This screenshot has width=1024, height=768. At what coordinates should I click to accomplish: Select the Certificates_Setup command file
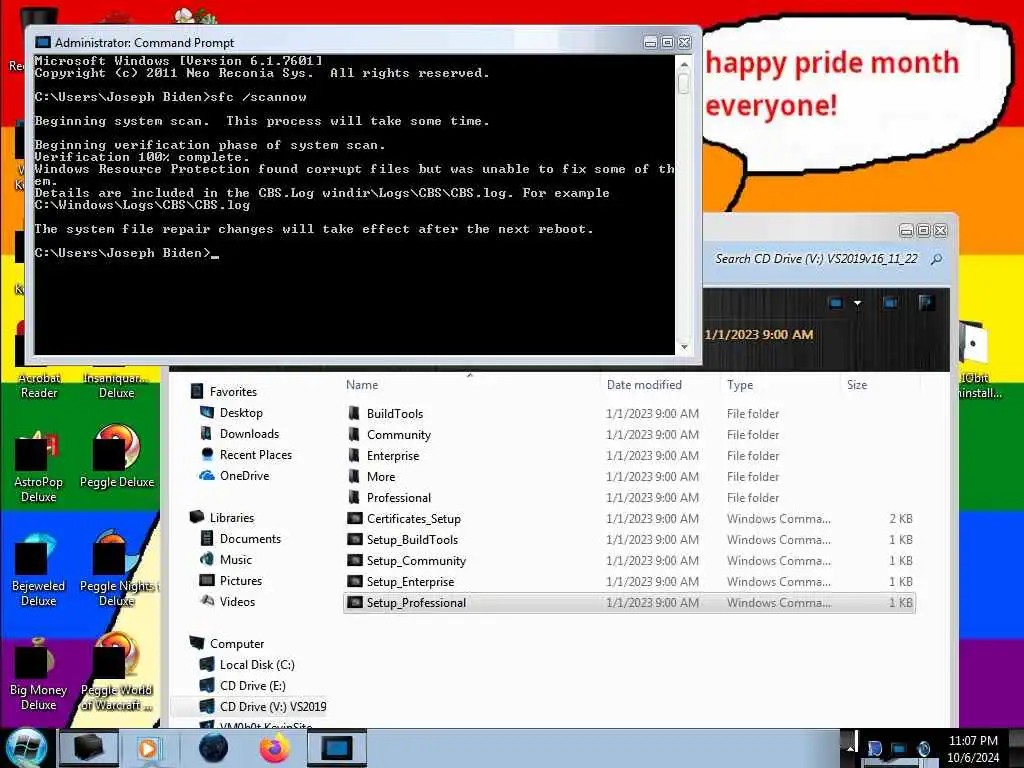coord(629,519)
